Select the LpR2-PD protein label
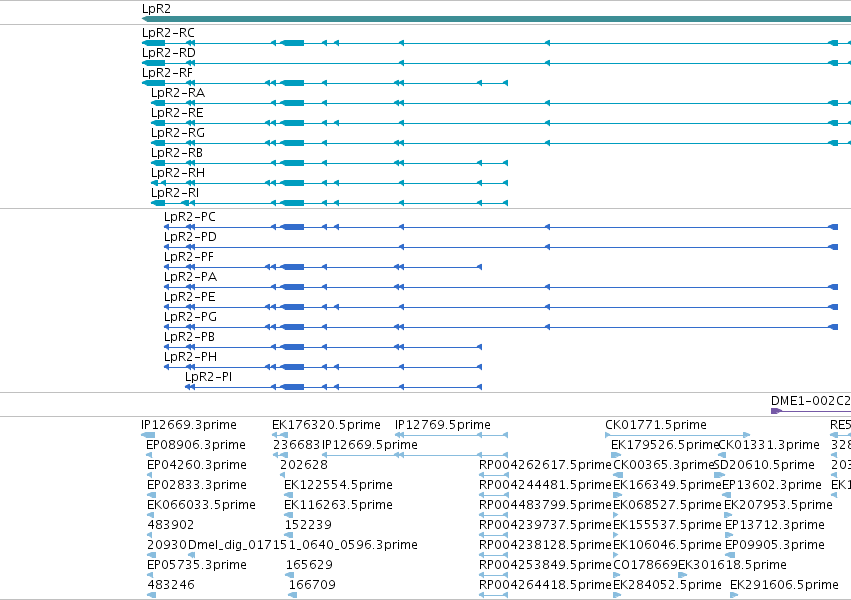This screenshot has height=600, width=851. 190,237
